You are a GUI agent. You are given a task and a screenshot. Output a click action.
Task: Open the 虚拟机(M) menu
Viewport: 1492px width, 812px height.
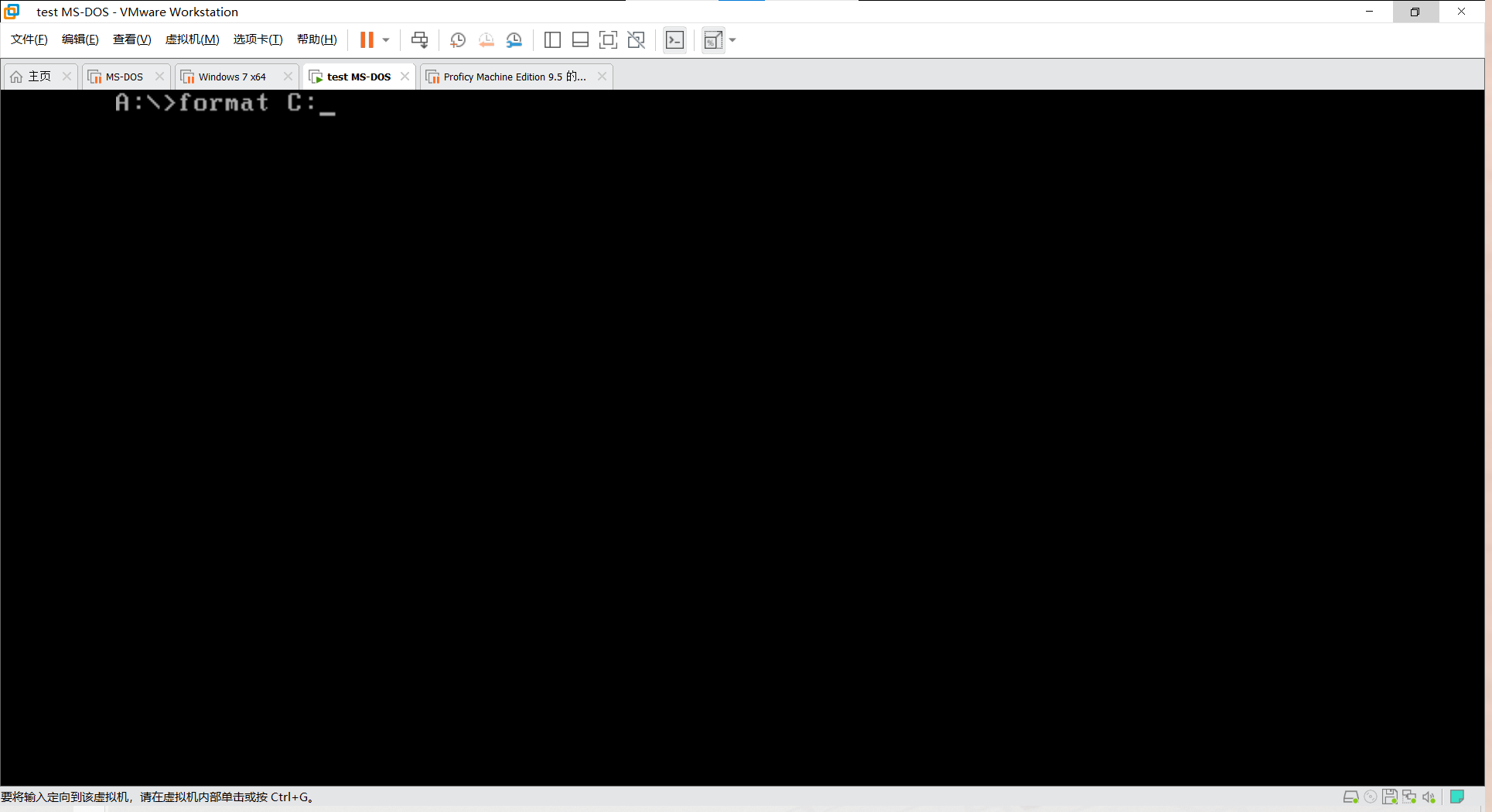(x=193, y=39)
